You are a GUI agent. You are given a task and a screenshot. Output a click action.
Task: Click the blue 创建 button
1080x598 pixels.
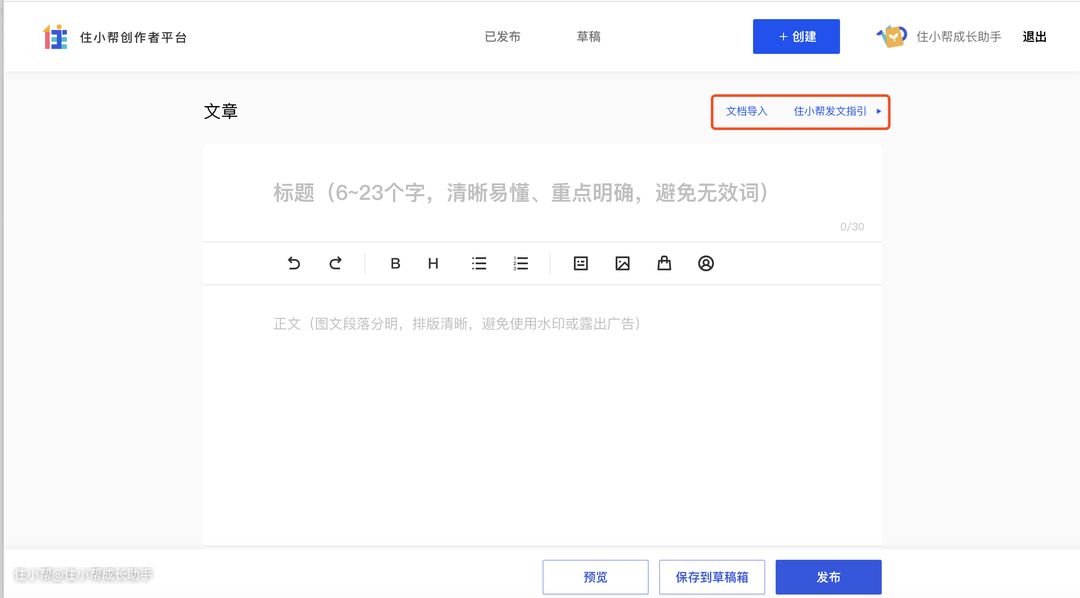pyautogui.click(x=796, y=37)
